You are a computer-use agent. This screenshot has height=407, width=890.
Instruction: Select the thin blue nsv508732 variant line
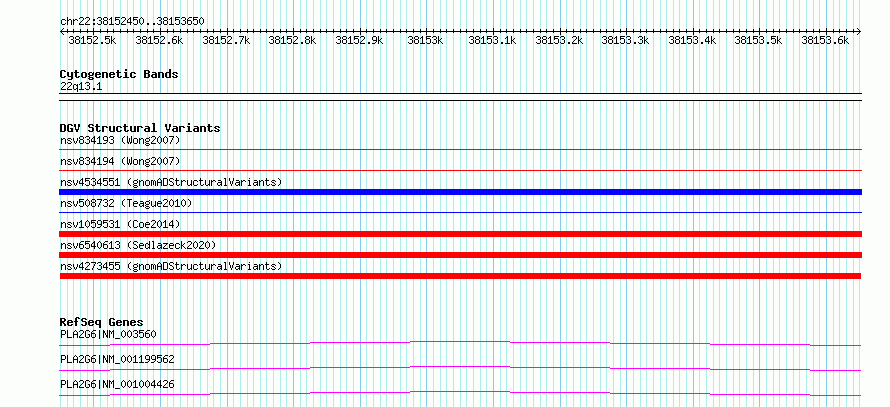(460, 212)
